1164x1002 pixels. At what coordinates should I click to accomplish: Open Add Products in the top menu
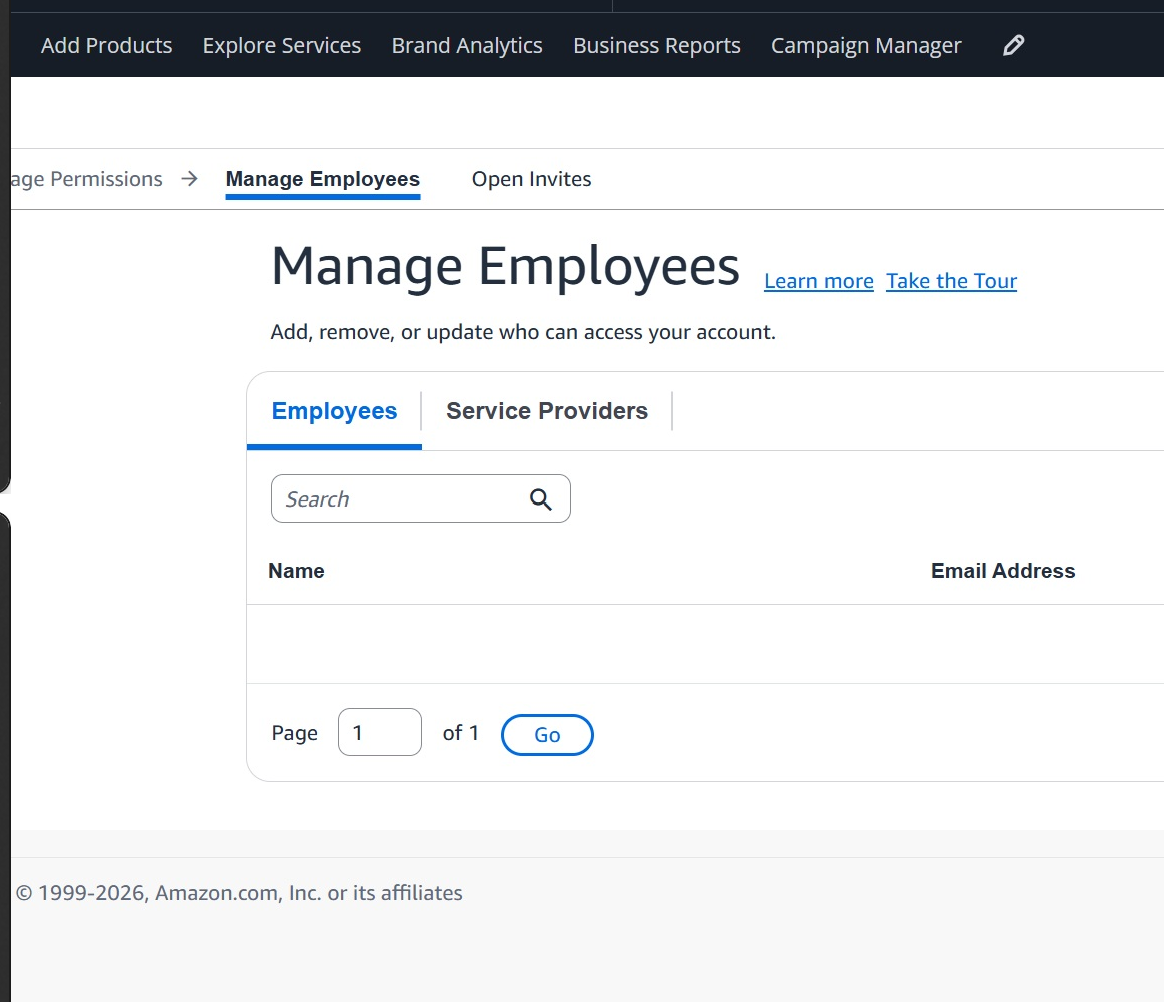106,45
